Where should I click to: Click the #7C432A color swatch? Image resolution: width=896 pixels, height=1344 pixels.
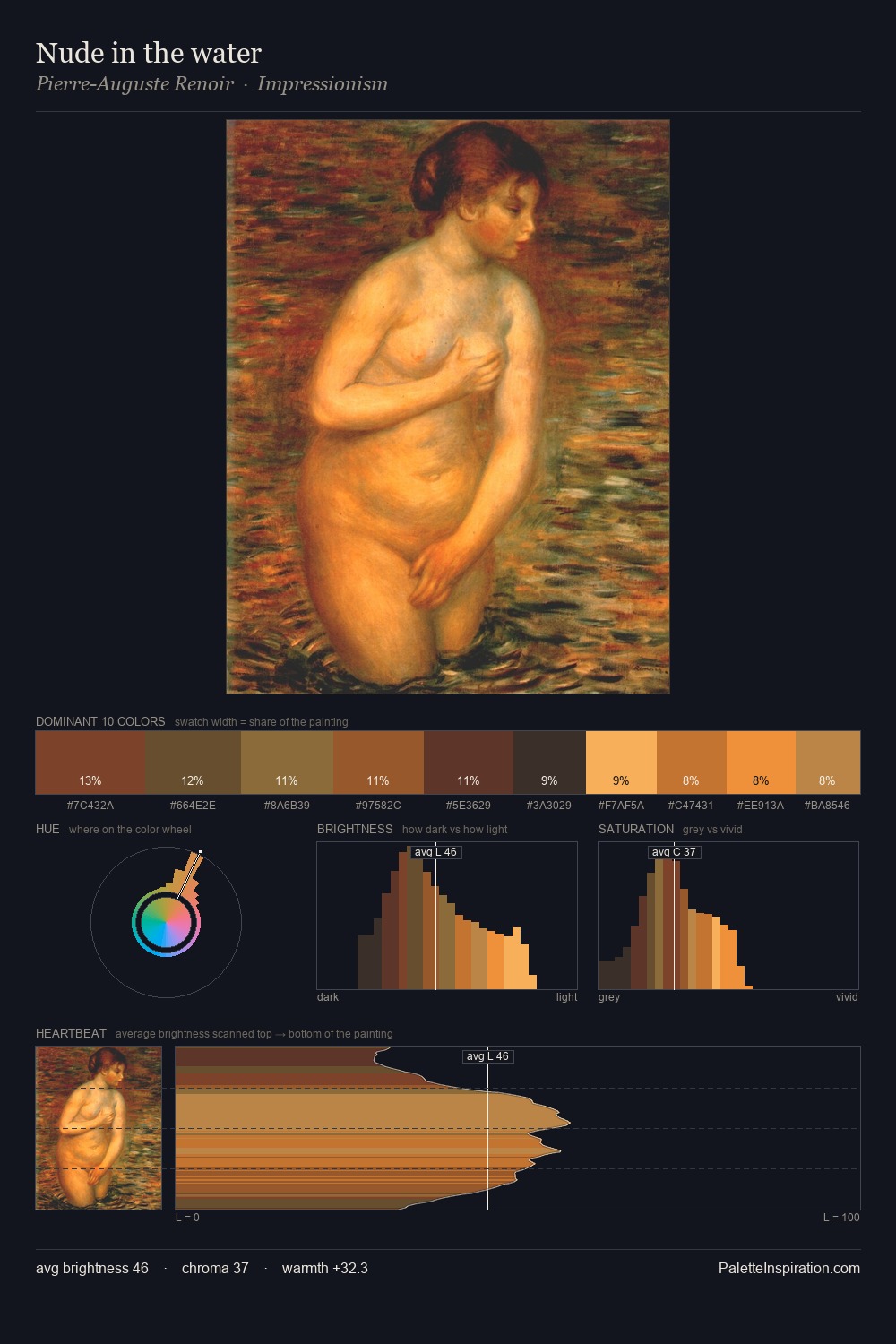point(90,762)
